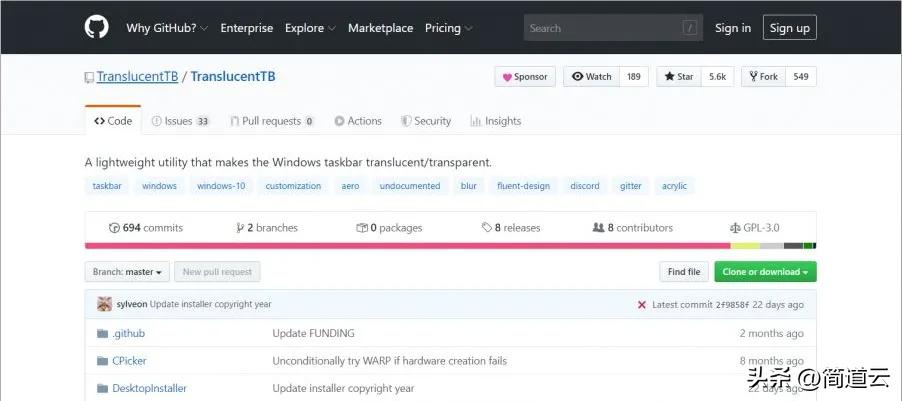Click the sylveon avatar thumbnail

pyautogui.click(x=104, y=304)
